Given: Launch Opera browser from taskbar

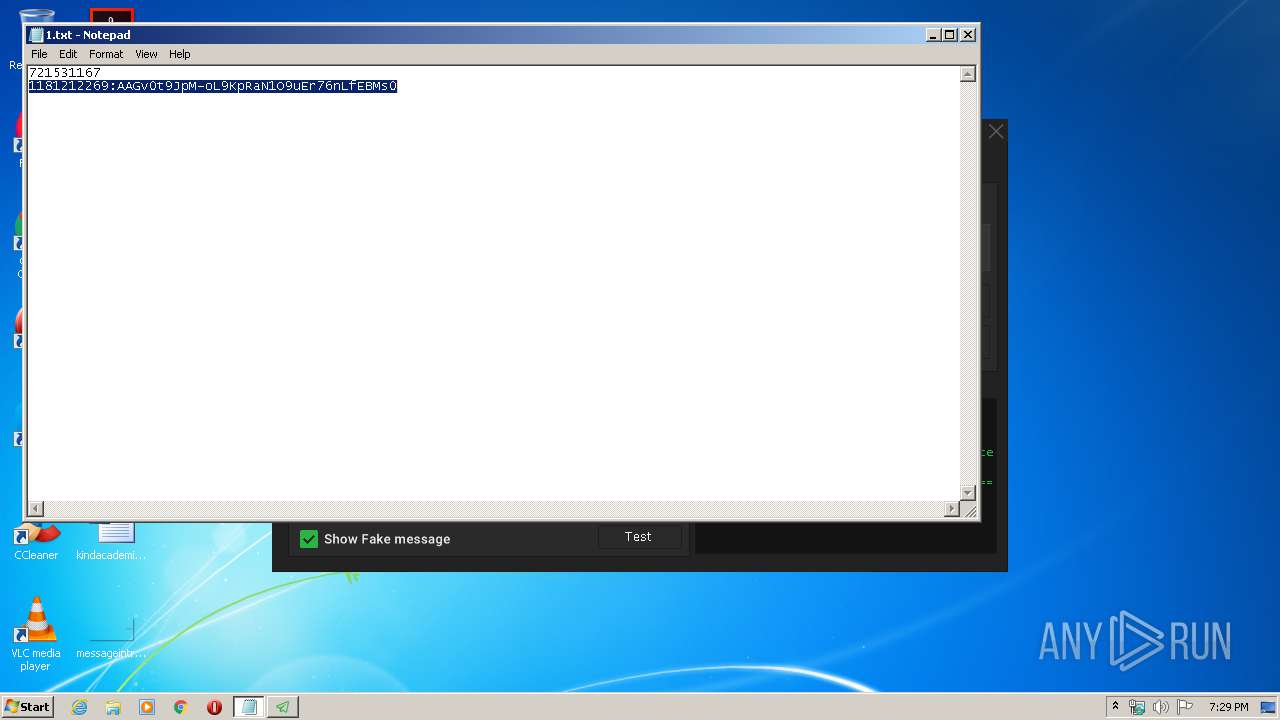Looking at the screenshot, I should (214, 707).
